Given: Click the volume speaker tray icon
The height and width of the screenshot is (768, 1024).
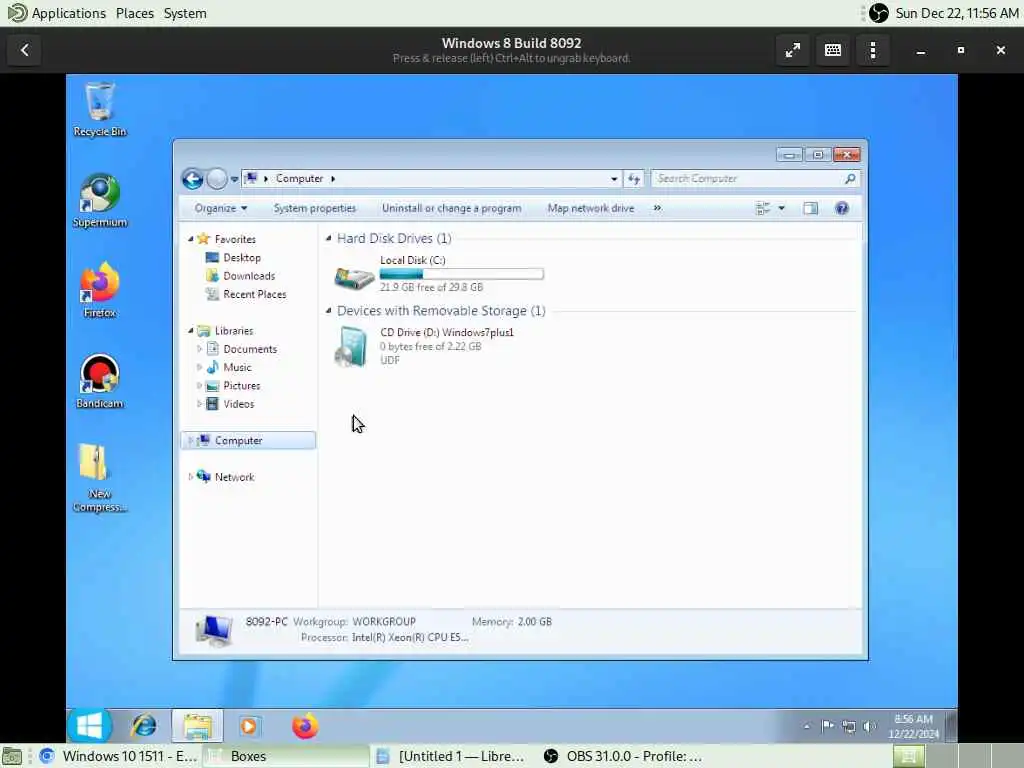Looking at the screenshot, I should (x=869, y=726).
